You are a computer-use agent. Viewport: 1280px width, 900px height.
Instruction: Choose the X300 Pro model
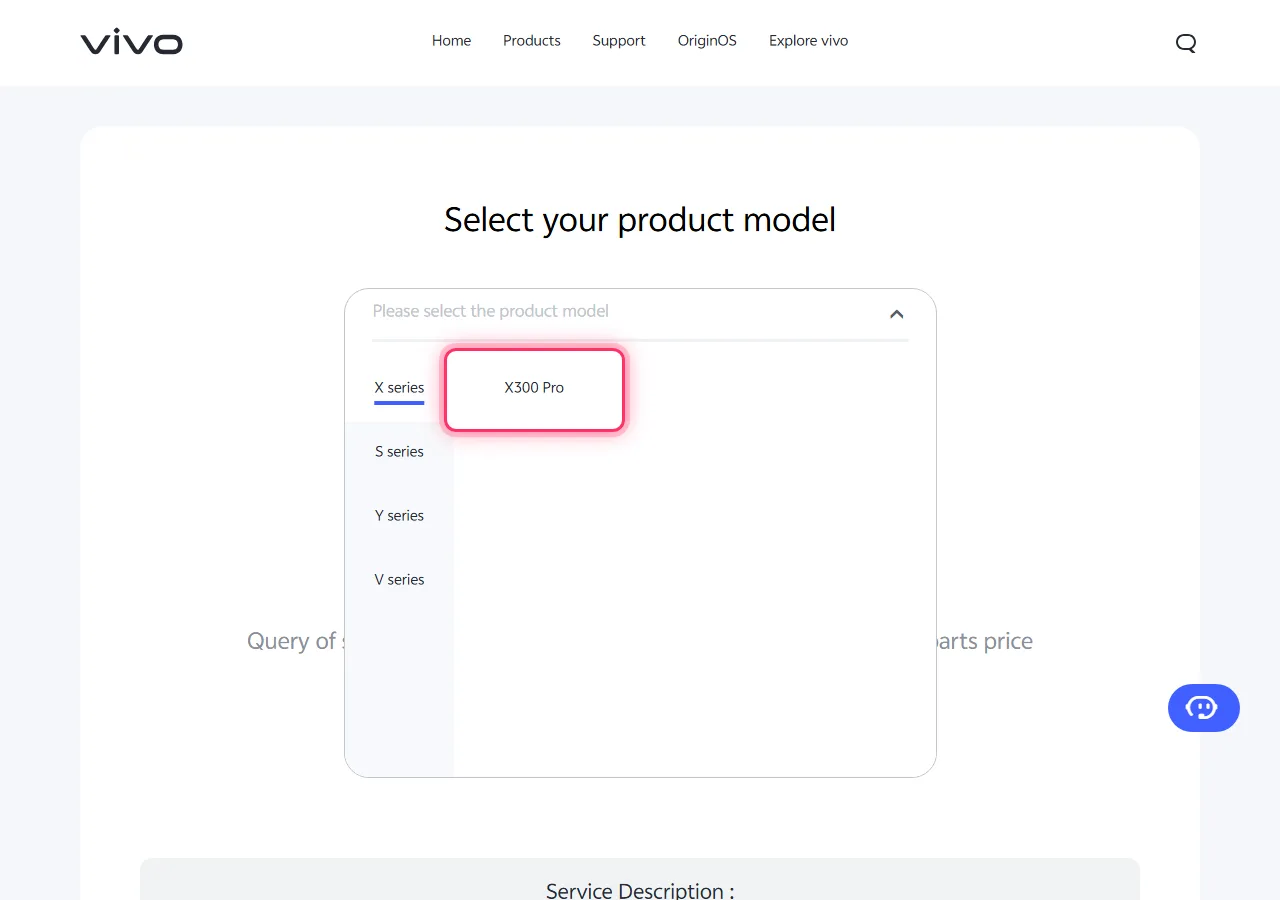[x=535, y=390]
